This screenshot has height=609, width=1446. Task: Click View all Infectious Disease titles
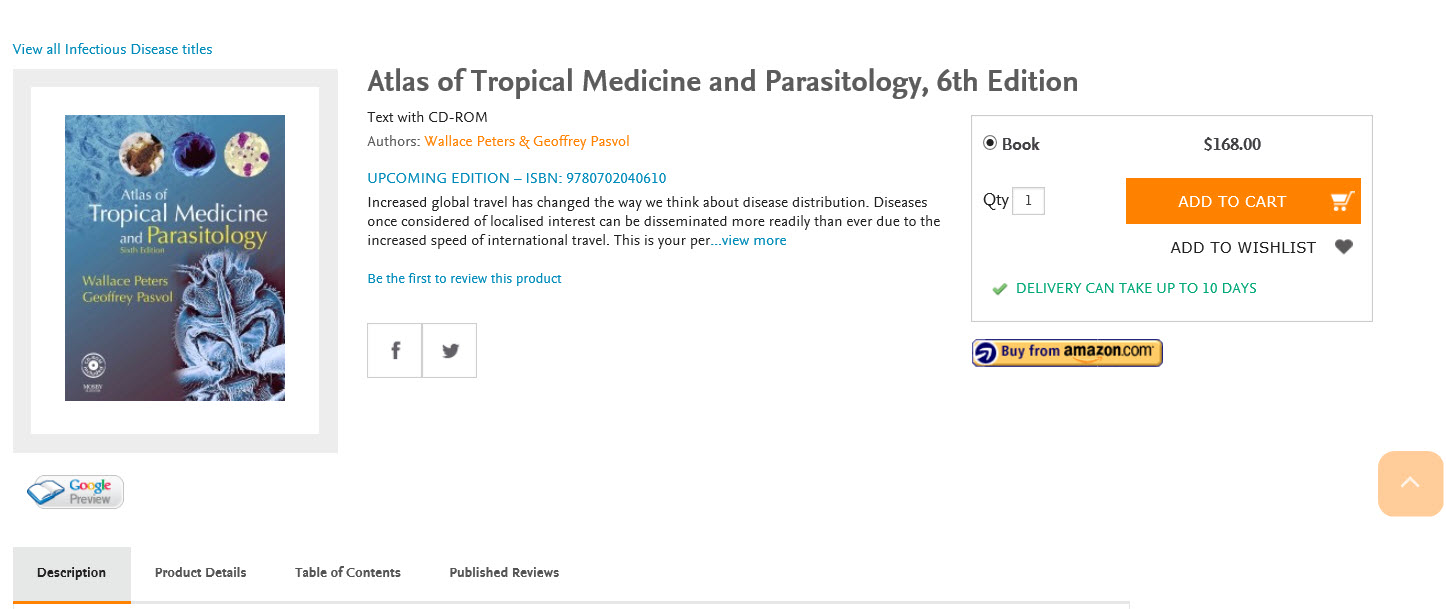[x=112, y=49]
